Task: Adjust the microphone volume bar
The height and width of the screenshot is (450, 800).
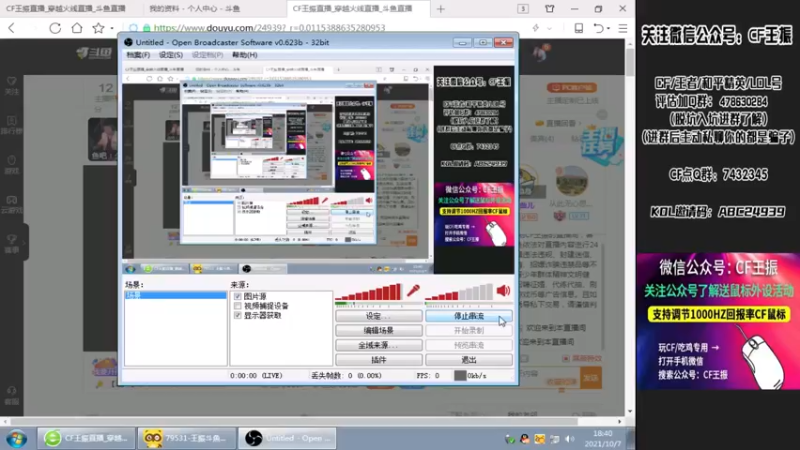Action: (368, 292)
